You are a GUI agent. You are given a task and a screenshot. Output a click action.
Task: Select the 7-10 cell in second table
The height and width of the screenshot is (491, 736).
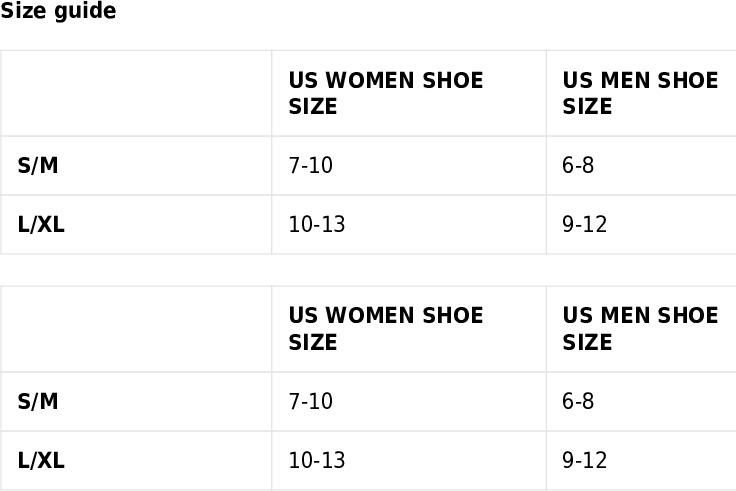pos(409,401)
